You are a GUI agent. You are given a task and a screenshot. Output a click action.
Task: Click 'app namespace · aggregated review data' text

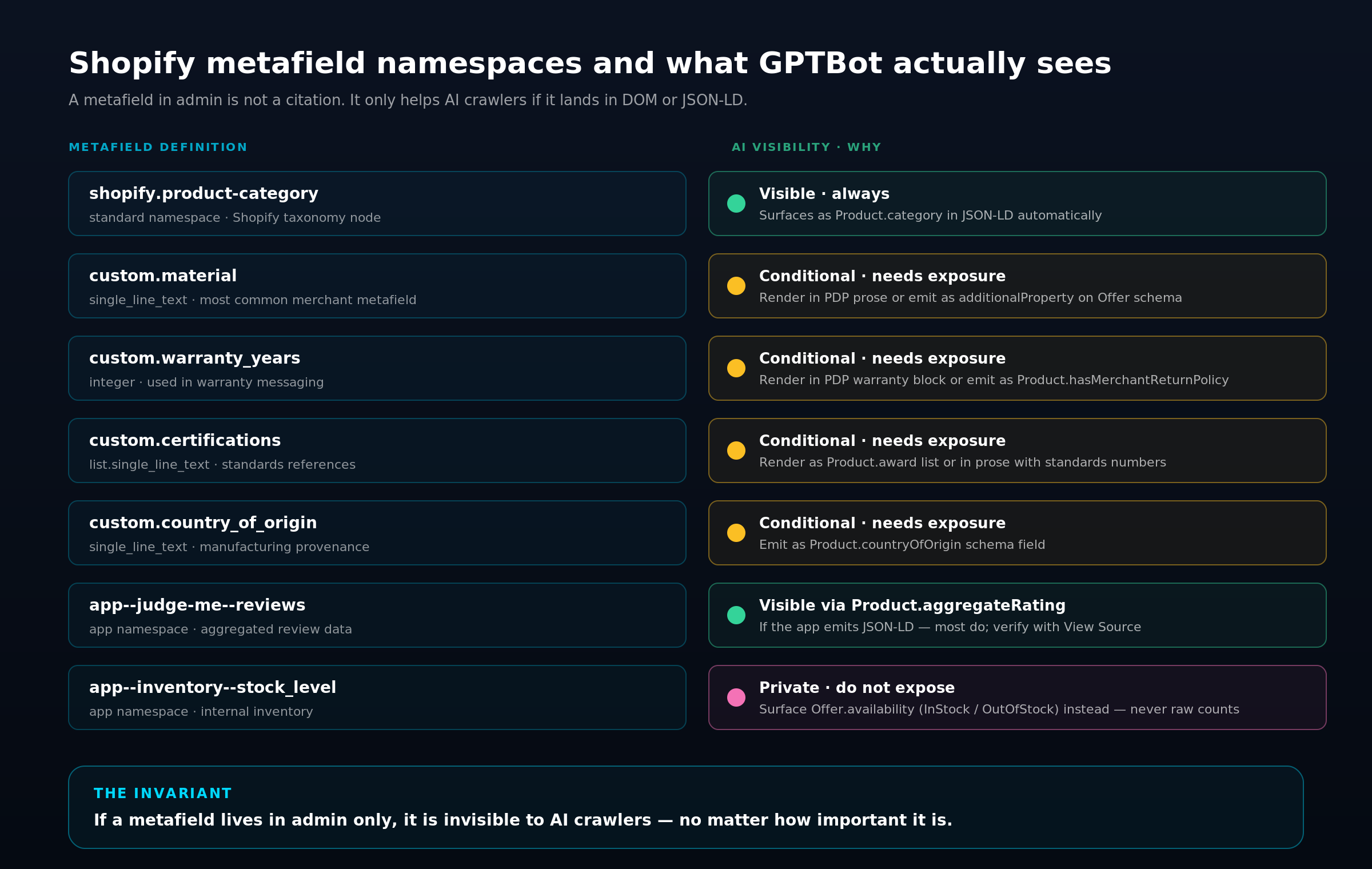pyautogui.click(x=221, y=629)
